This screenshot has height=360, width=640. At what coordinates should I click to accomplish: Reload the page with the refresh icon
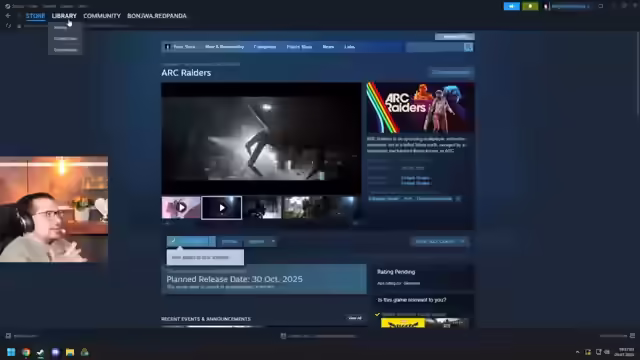[x=8, y=26]
